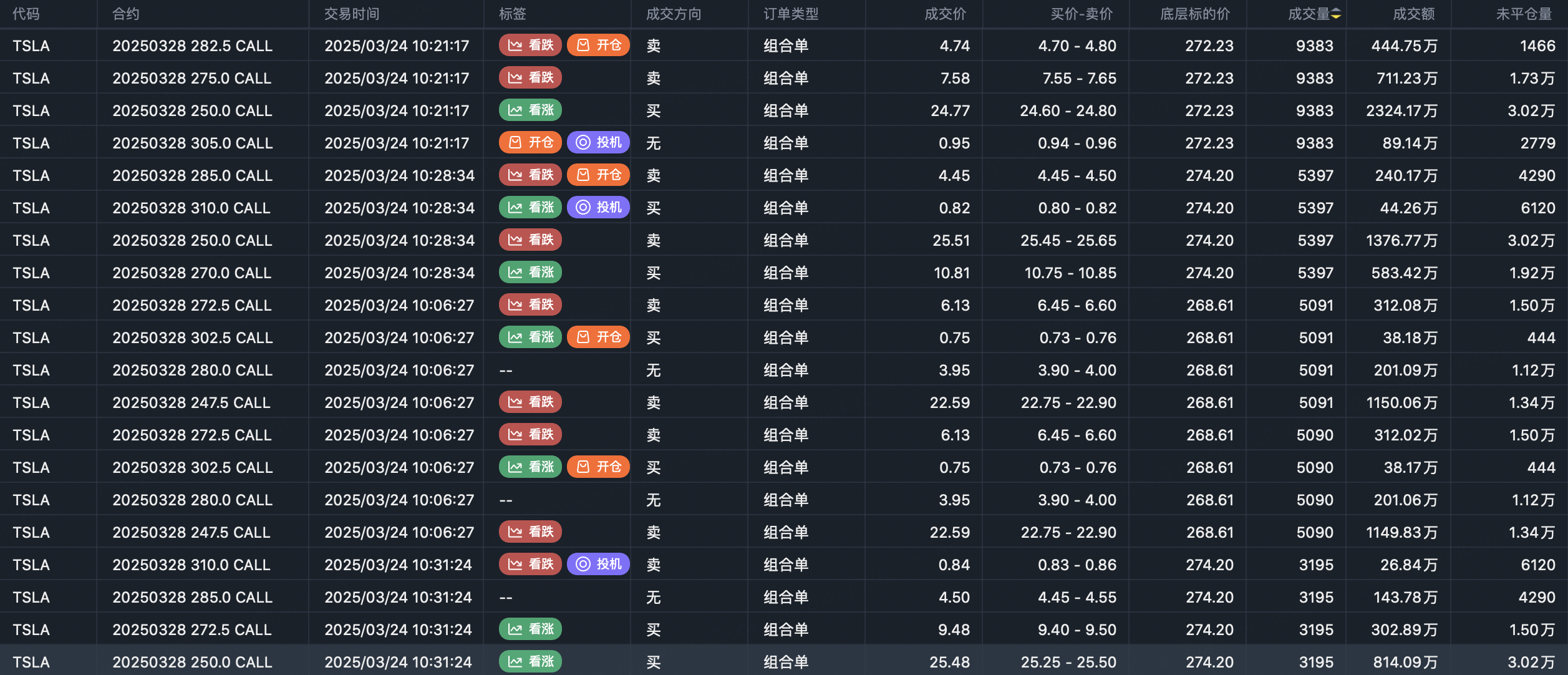
Task: Click 成交额 value 1150.06万
Action: [1401, 403]
